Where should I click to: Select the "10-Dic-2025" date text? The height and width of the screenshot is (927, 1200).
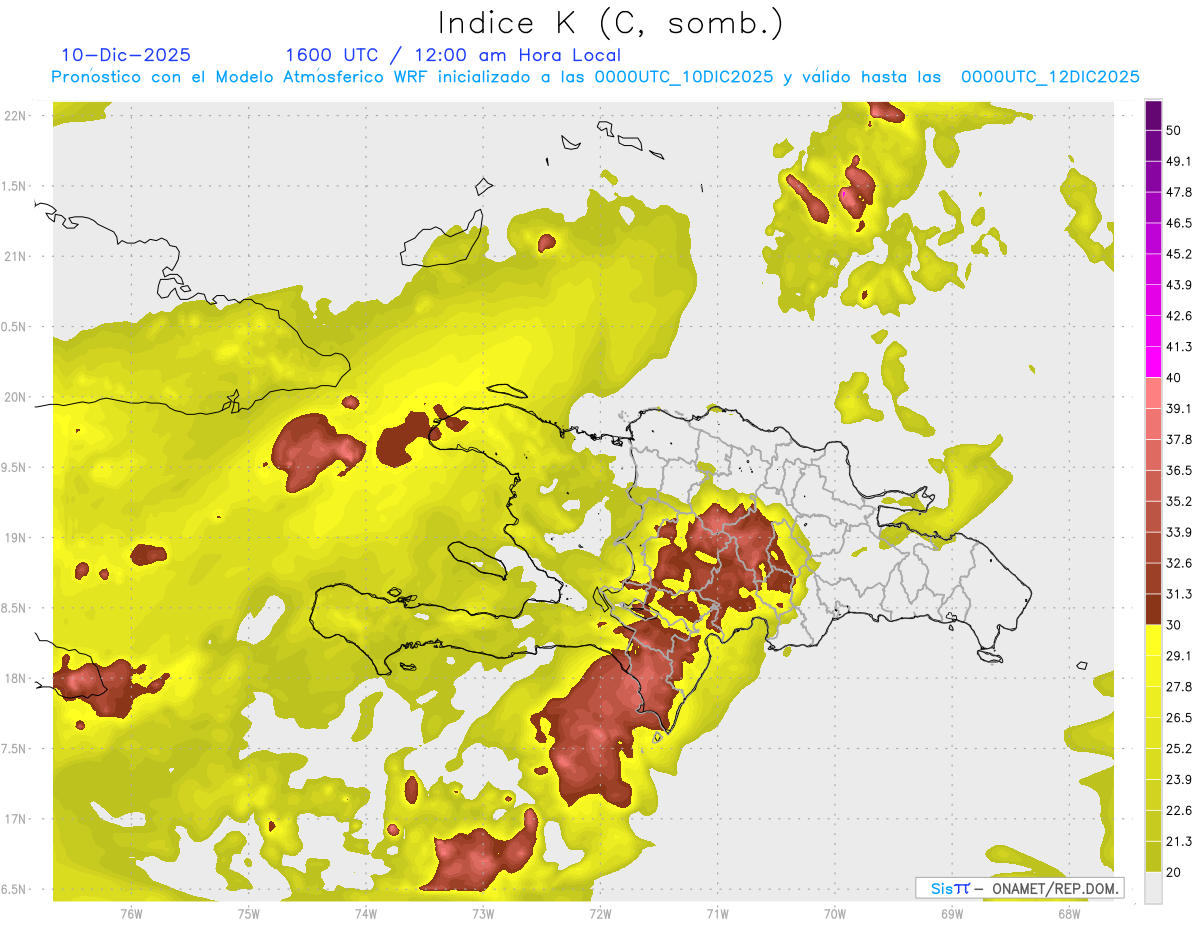126,55
